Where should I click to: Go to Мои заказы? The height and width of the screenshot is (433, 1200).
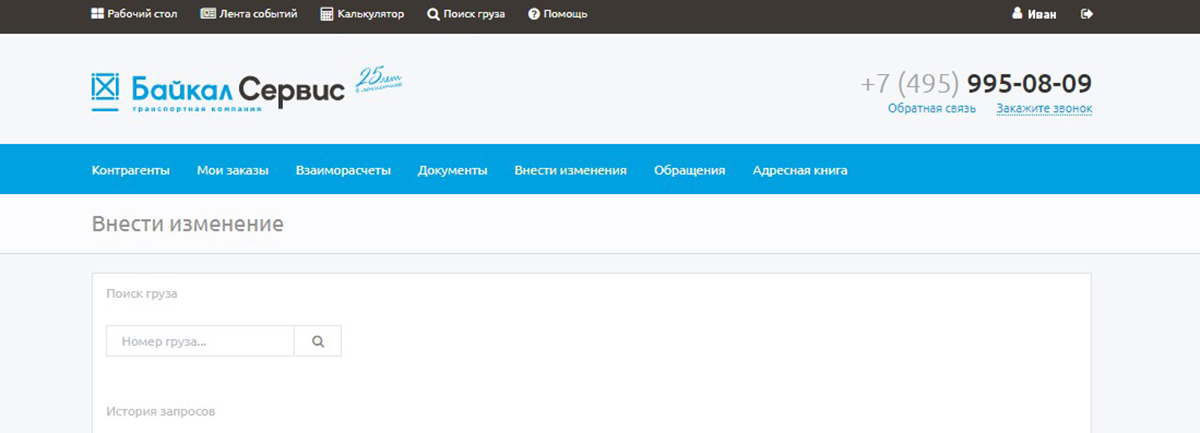point(232,170)
